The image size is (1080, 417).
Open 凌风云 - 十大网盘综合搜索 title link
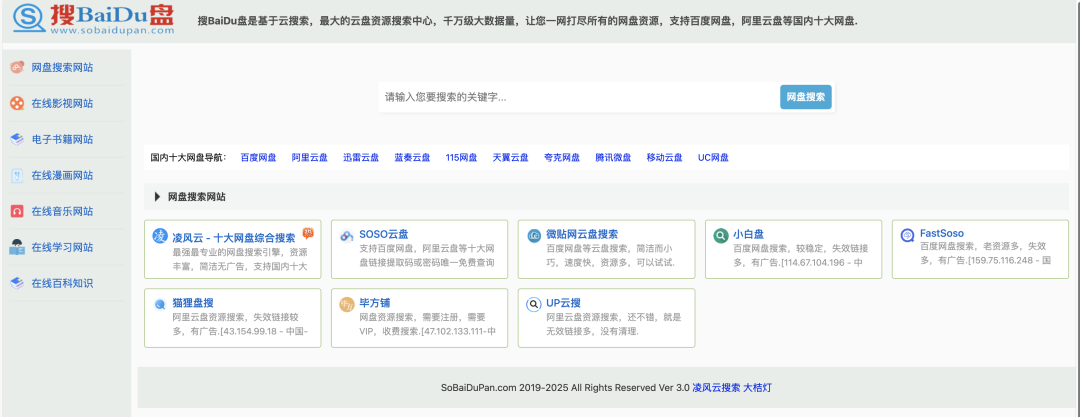point(233,237)
